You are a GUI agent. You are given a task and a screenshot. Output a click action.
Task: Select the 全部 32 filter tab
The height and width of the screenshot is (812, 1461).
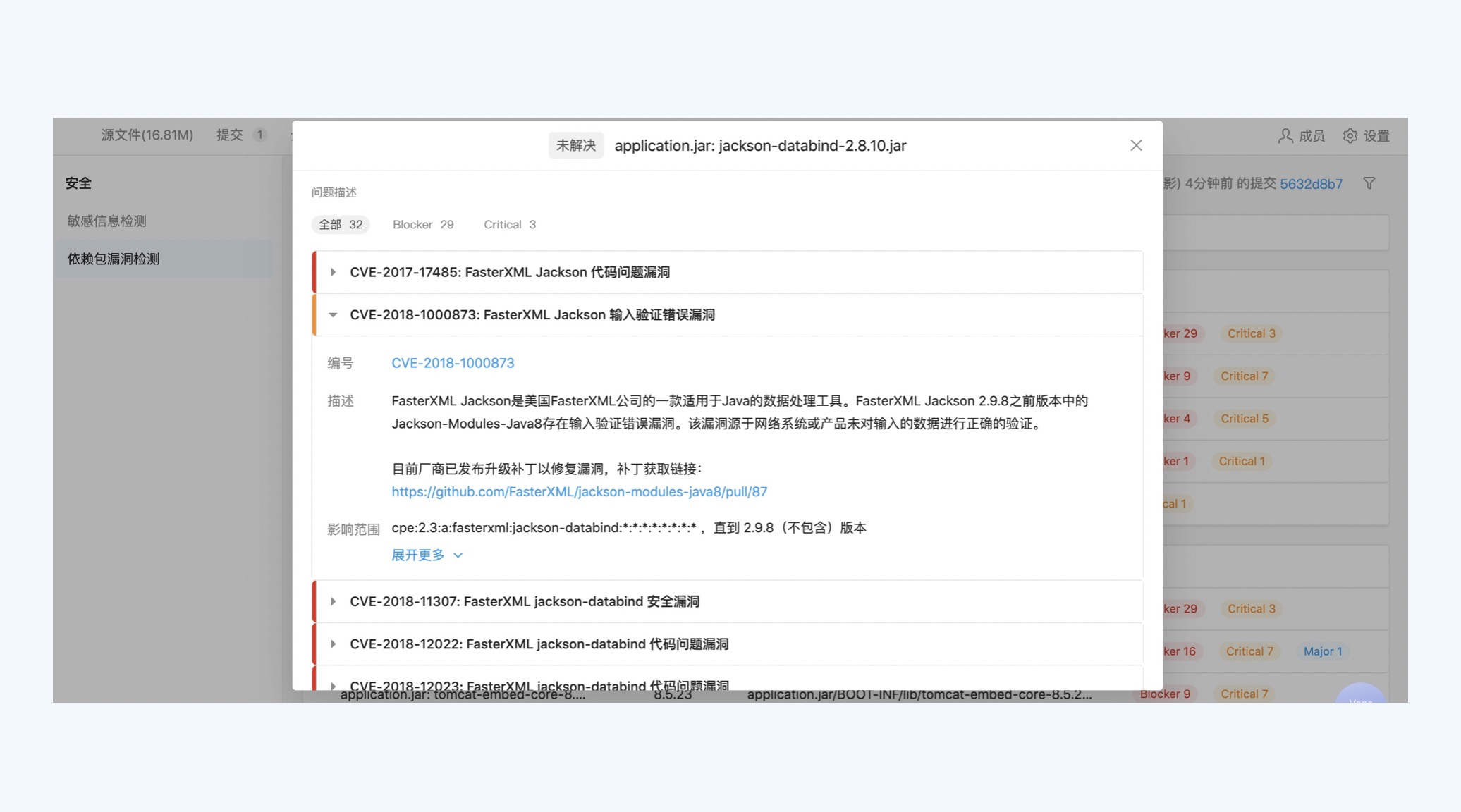point(341,224)
